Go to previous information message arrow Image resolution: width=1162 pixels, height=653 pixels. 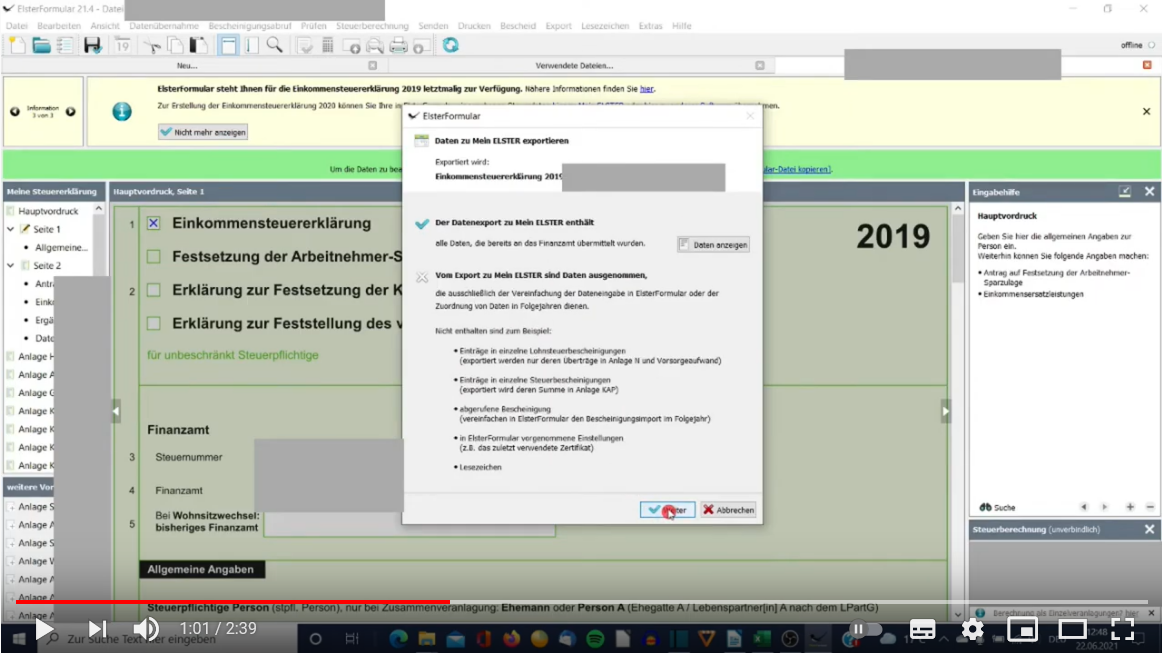15,111
